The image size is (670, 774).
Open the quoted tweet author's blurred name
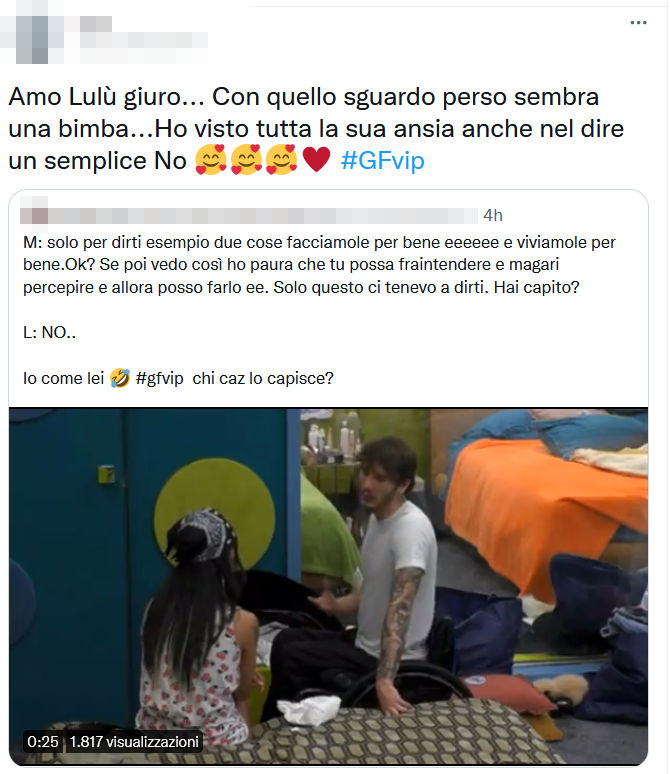click(x=264, y=216)
